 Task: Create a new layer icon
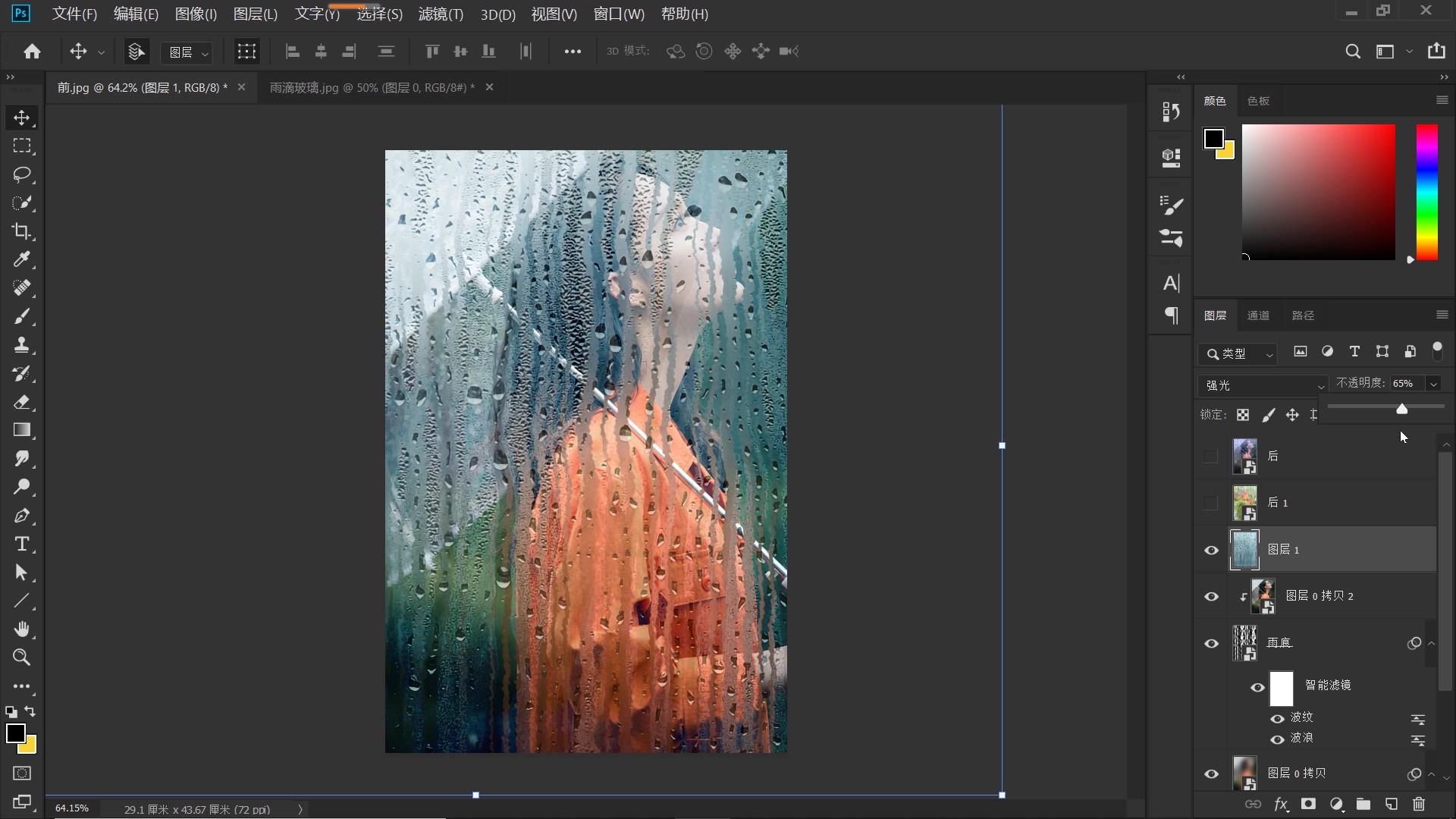(1392, 804)
